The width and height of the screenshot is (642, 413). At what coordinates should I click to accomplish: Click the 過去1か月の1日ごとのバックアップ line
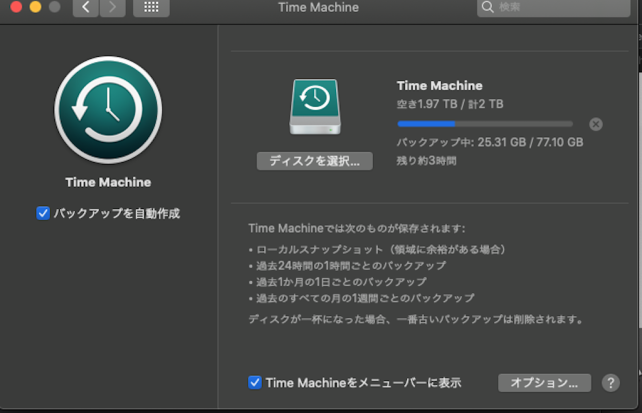[x=337, y=282]
